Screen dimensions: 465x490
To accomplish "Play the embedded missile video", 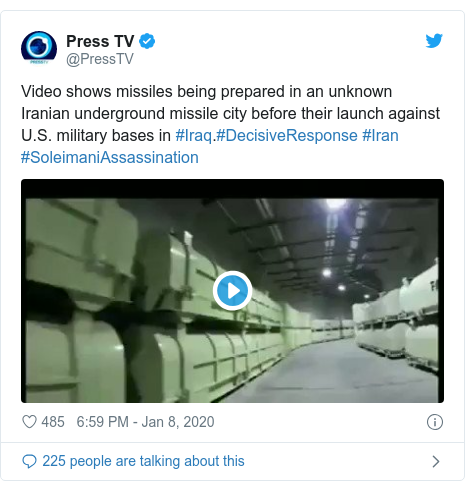I will pyautogui.click(x=232, y=291).
